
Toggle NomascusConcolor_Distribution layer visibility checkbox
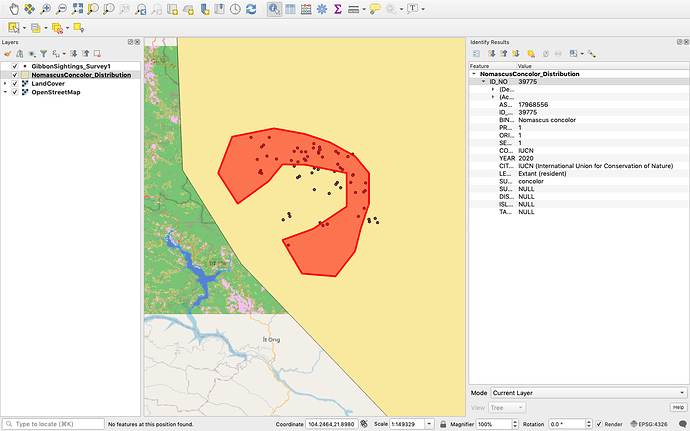[15, 75]
